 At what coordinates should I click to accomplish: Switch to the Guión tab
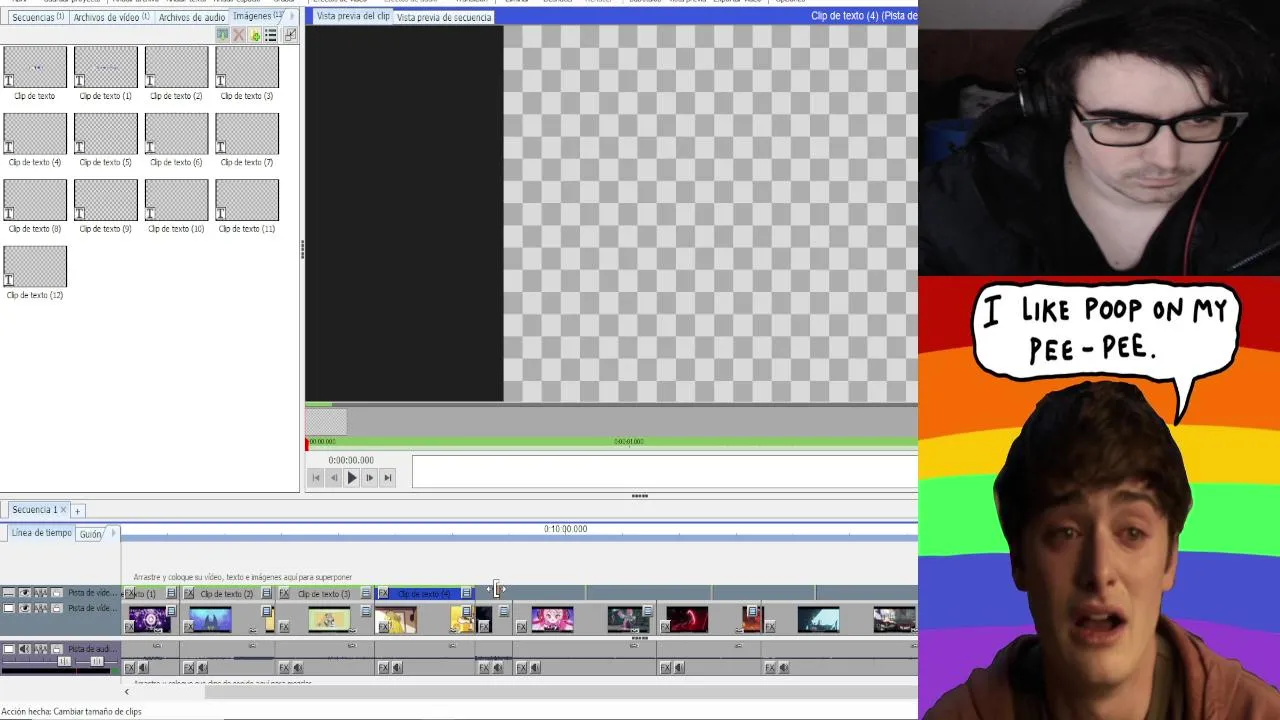coord(91,534)
